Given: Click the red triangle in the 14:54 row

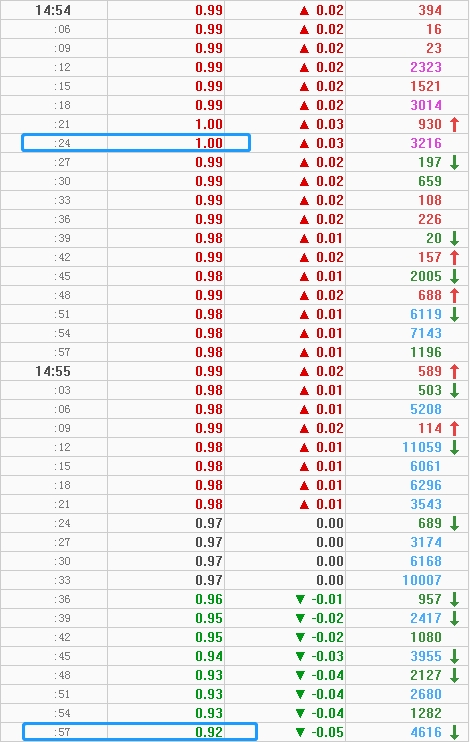Looking at the screenshot, I should click(x=304, y=10).
